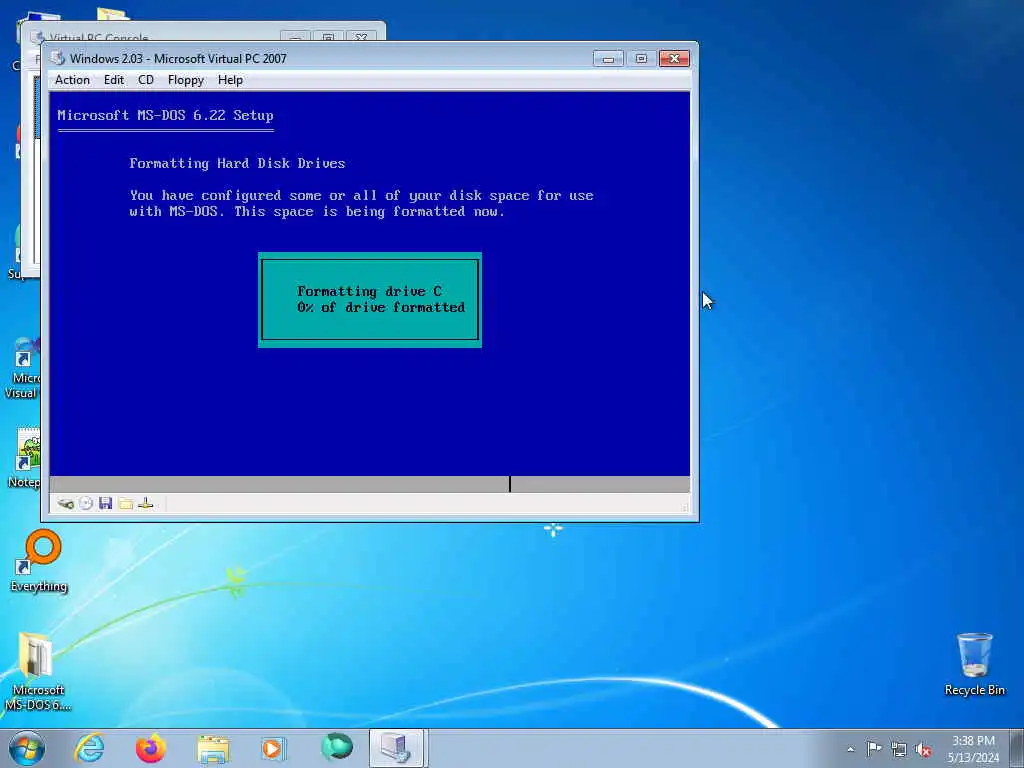Click the Virtual PC taskbar button
Viewport: 1024px width, 768px height.
click(398, 748)
